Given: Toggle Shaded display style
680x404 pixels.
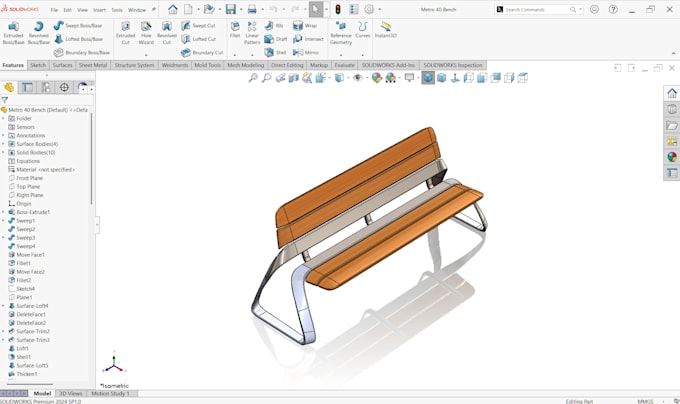Looking at the screenshot, I should 441,78.
